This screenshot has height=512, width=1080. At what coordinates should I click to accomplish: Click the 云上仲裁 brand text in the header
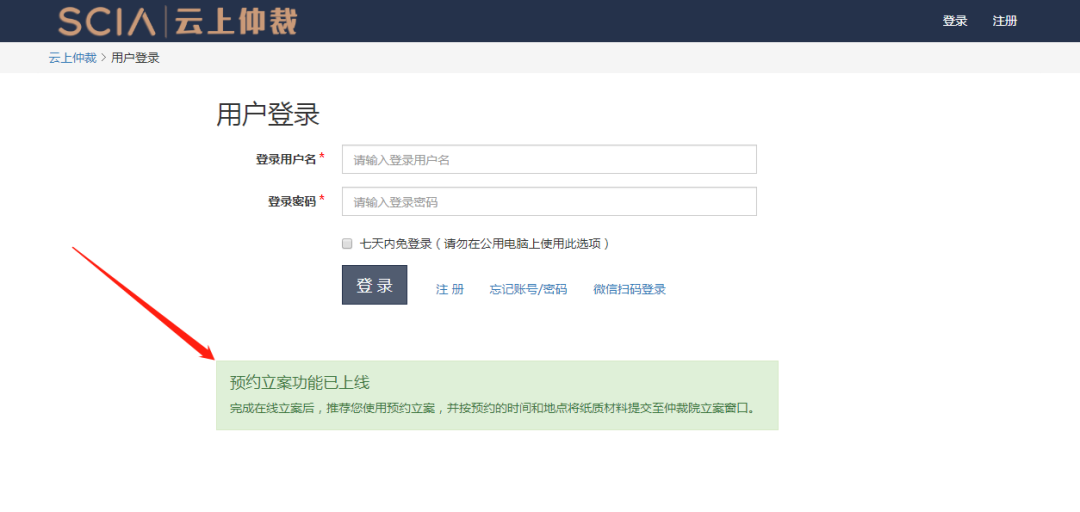tap(236, 21)
